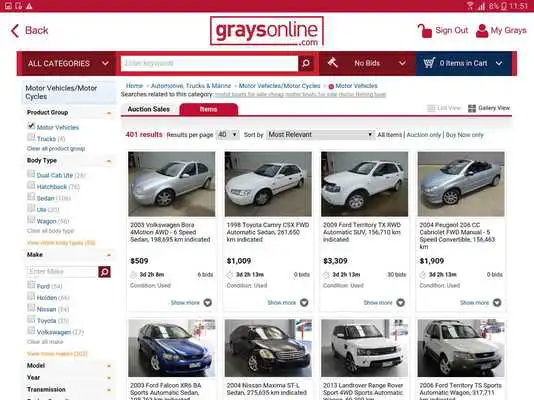Check the Sedan body type checkbox
Screen dimensions: 534x400
[x=31, y=197]
